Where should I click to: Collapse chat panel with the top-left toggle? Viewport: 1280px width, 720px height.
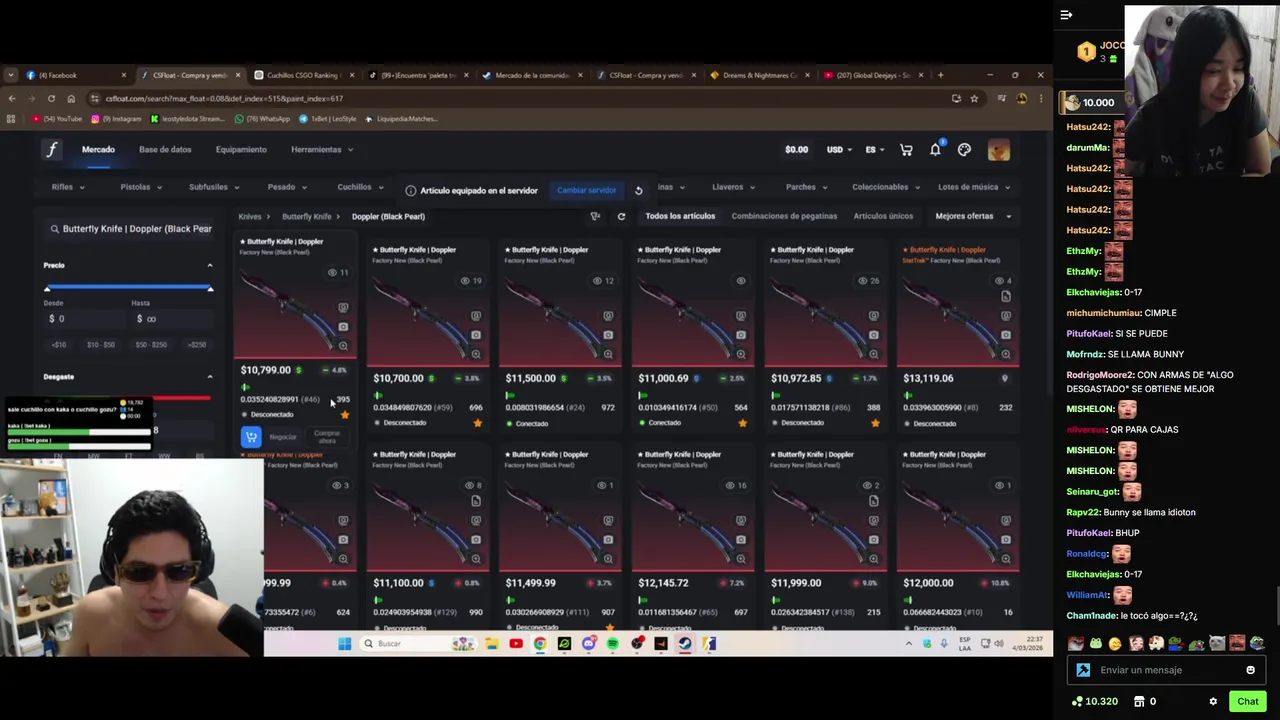(1066, 15)
